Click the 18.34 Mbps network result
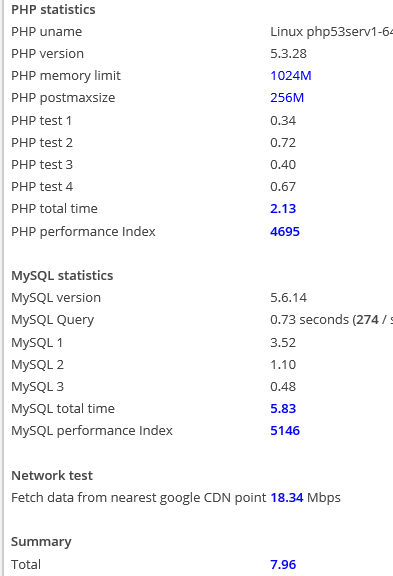Image resolution: width=393 pixels, height=576 pixels. (305, 497)
